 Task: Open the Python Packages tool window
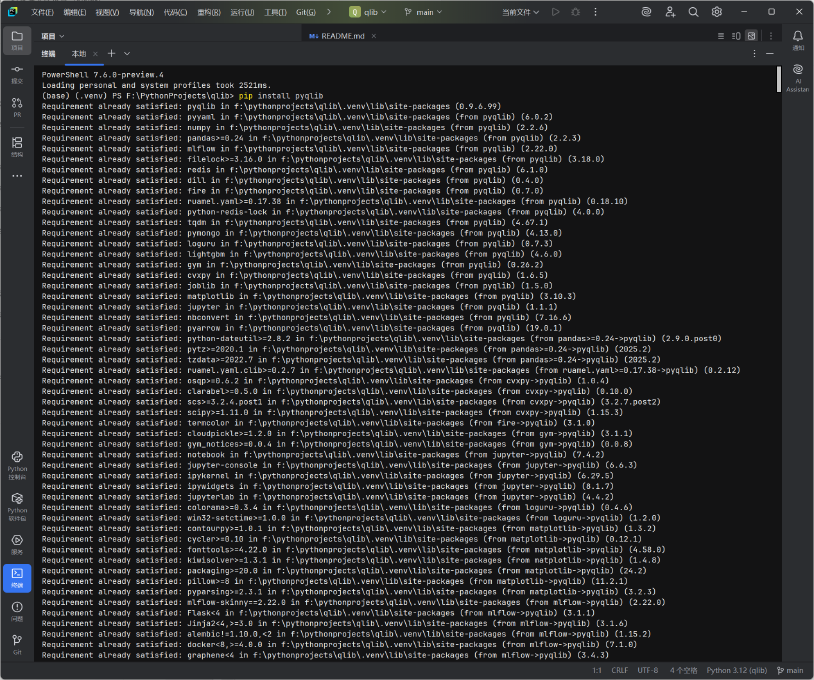click(17, 507)
